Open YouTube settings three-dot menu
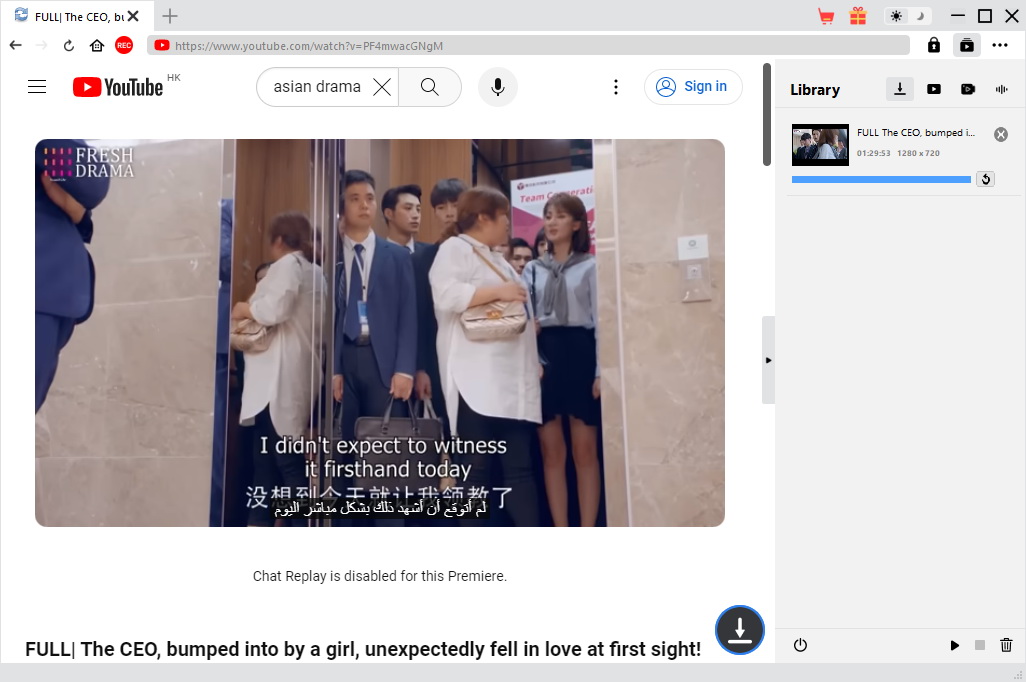 pos(616,87)
